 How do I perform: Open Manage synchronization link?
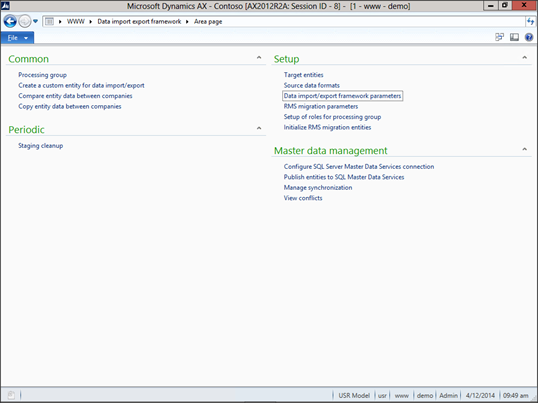click(318, 188)
